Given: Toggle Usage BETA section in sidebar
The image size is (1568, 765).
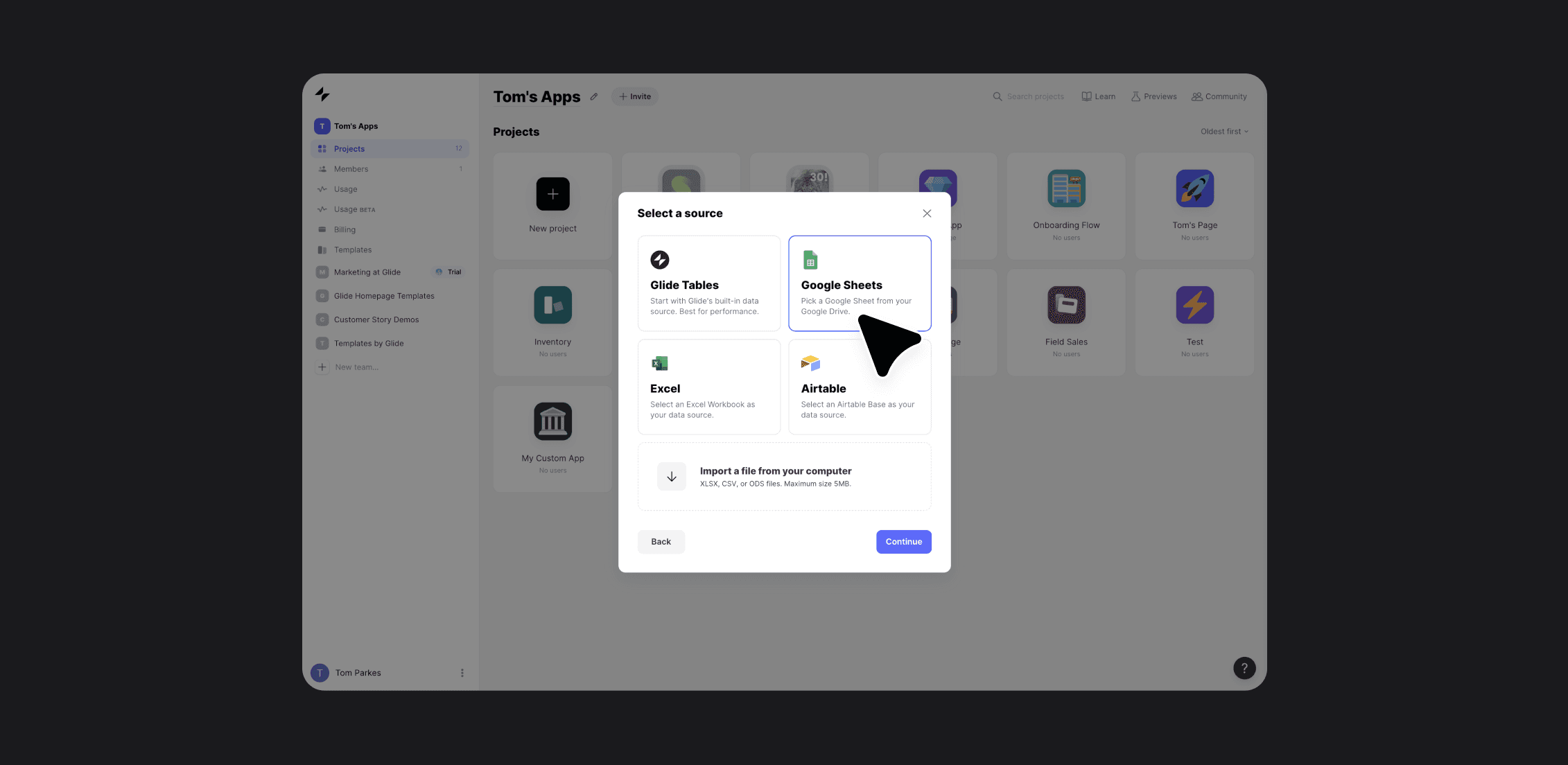Looking at the screenshot, I should (x=354, y=209).
